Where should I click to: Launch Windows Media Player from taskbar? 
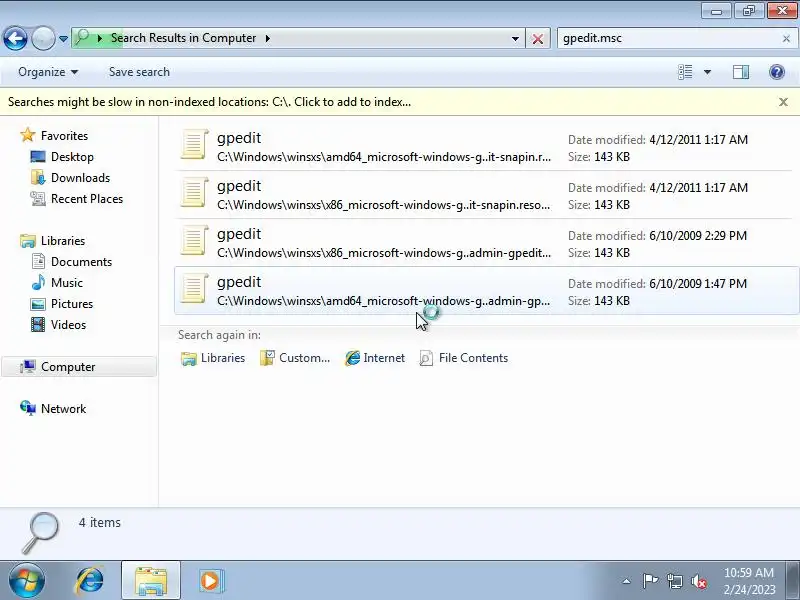(x=210, y=581)
